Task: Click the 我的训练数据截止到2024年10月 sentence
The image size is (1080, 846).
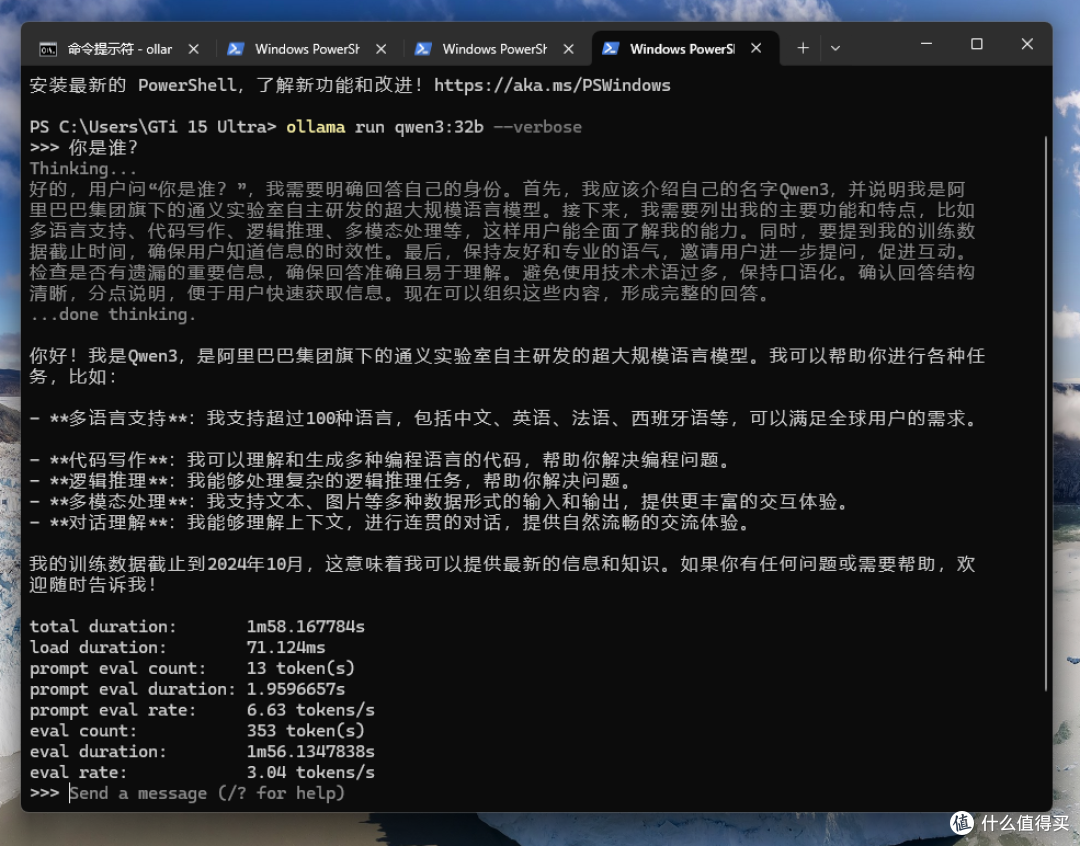Action: point(167,564)
